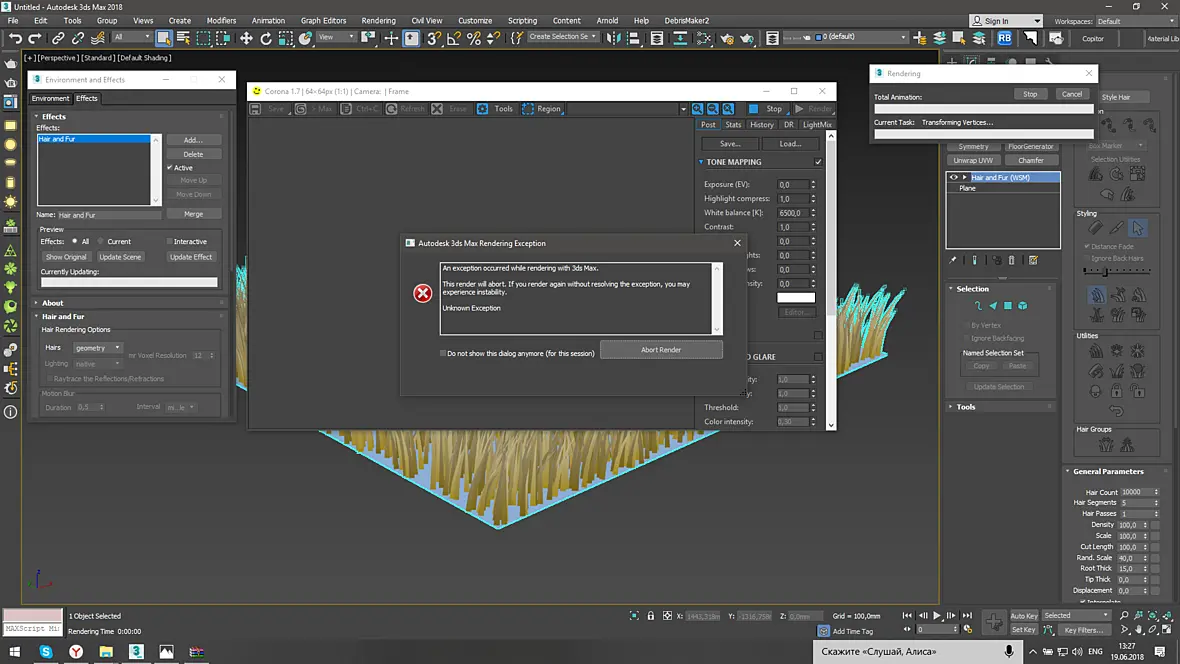The image size is (1180, 664).
Task: Open Tools in Corona frame buffer toolbar
Action: click(495, 109)
